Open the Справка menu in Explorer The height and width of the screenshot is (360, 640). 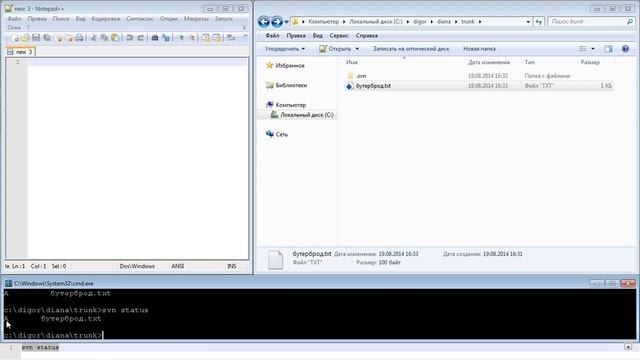tap(367, 36)
